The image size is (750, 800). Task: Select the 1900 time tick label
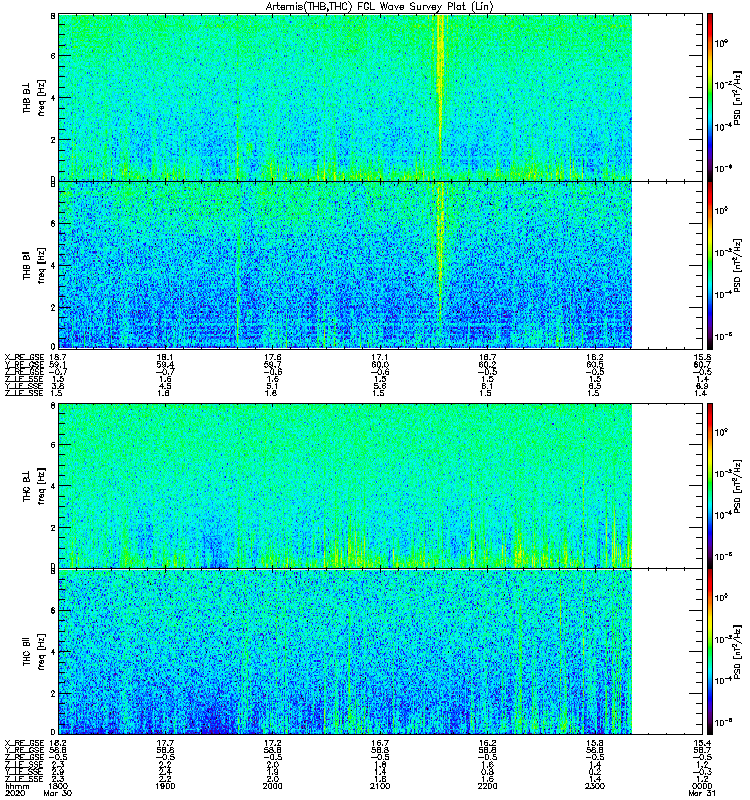(x=165, y=786)
